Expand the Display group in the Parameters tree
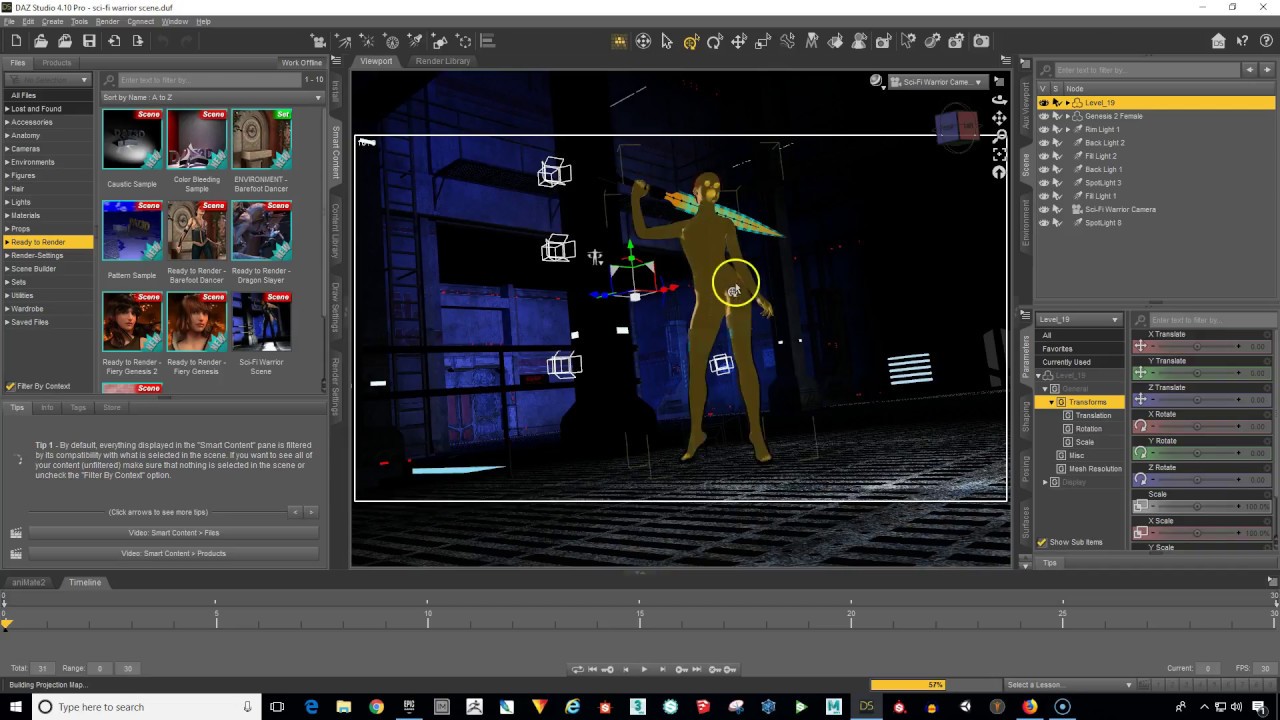1280x720 pixels. tap(1045, 482)
